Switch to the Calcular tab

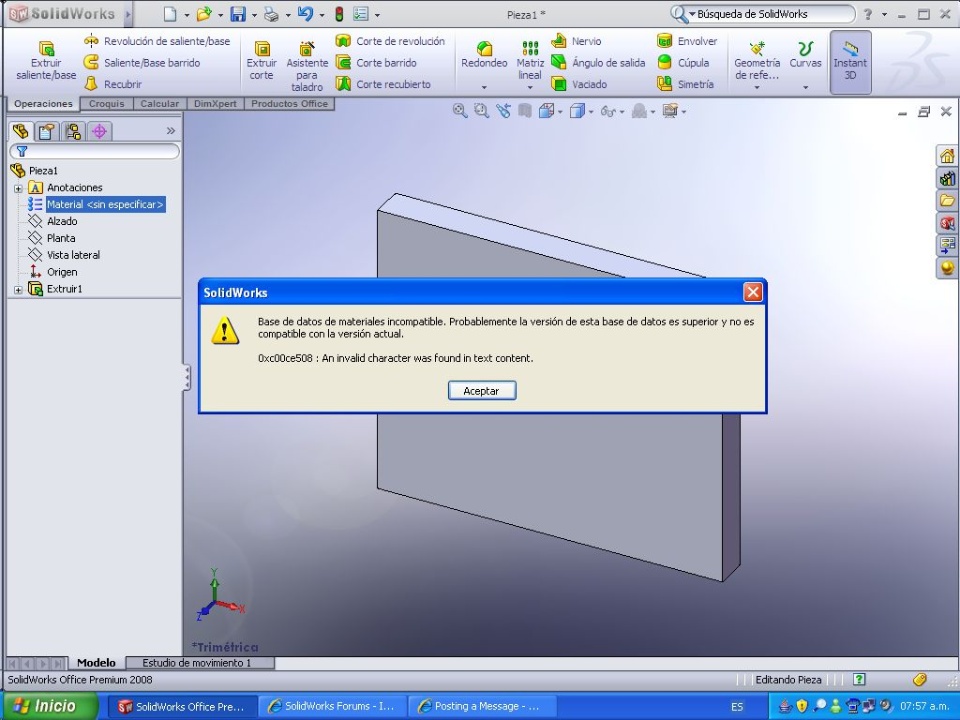click(x=160, y=103)
